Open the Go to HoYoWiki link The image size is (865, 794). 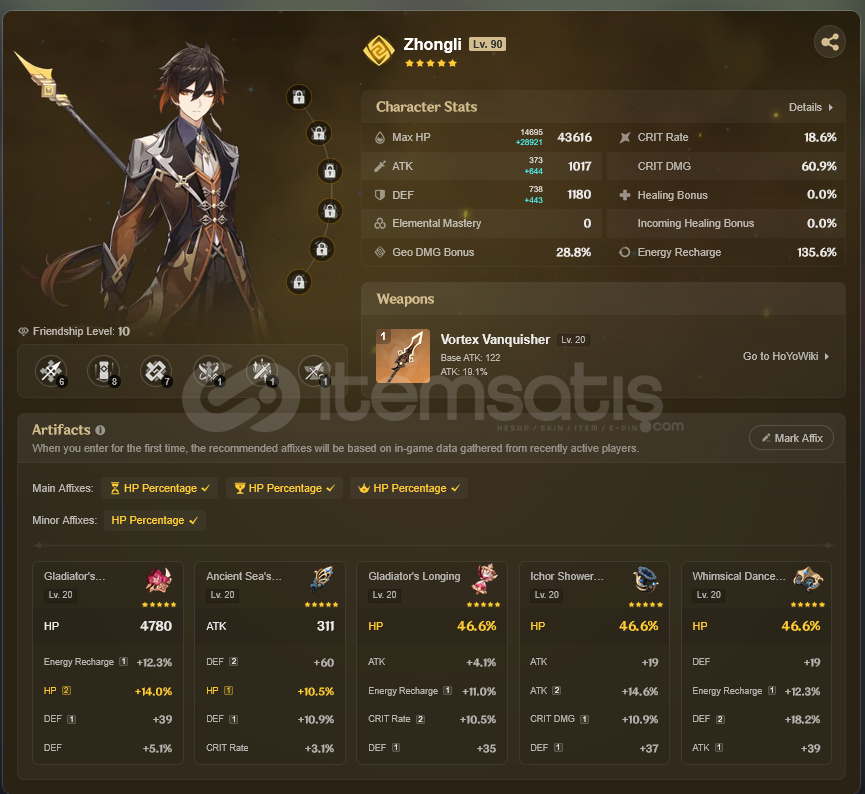pos(786,356)
